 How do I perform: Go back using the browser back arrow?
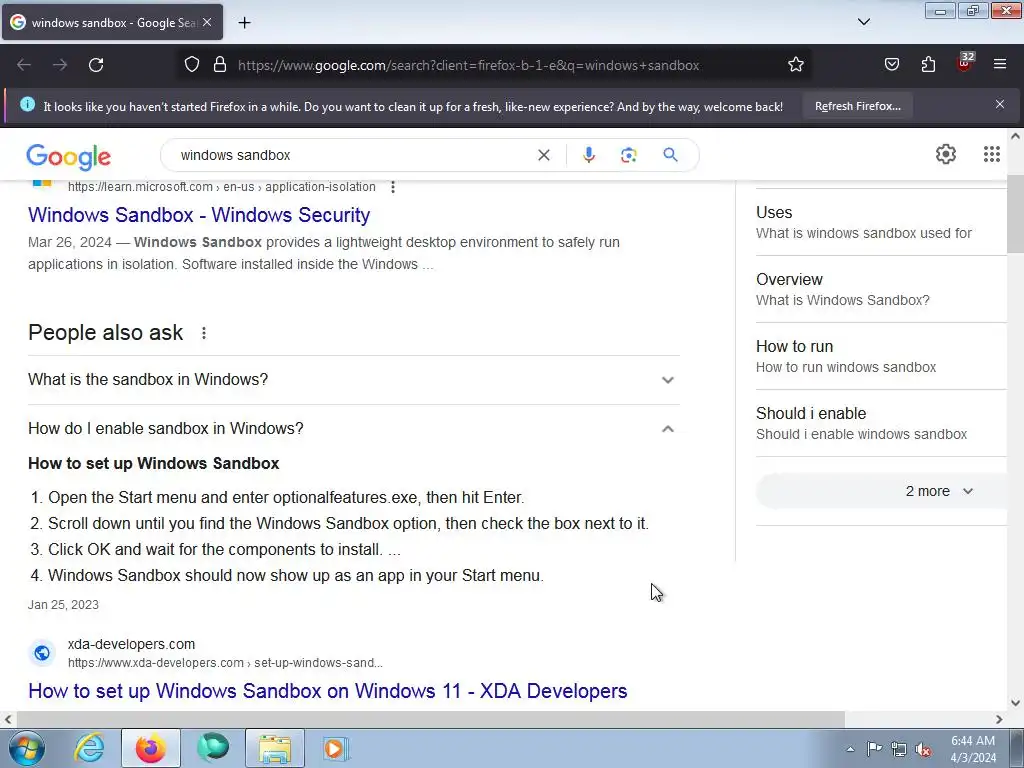point(24,65)
